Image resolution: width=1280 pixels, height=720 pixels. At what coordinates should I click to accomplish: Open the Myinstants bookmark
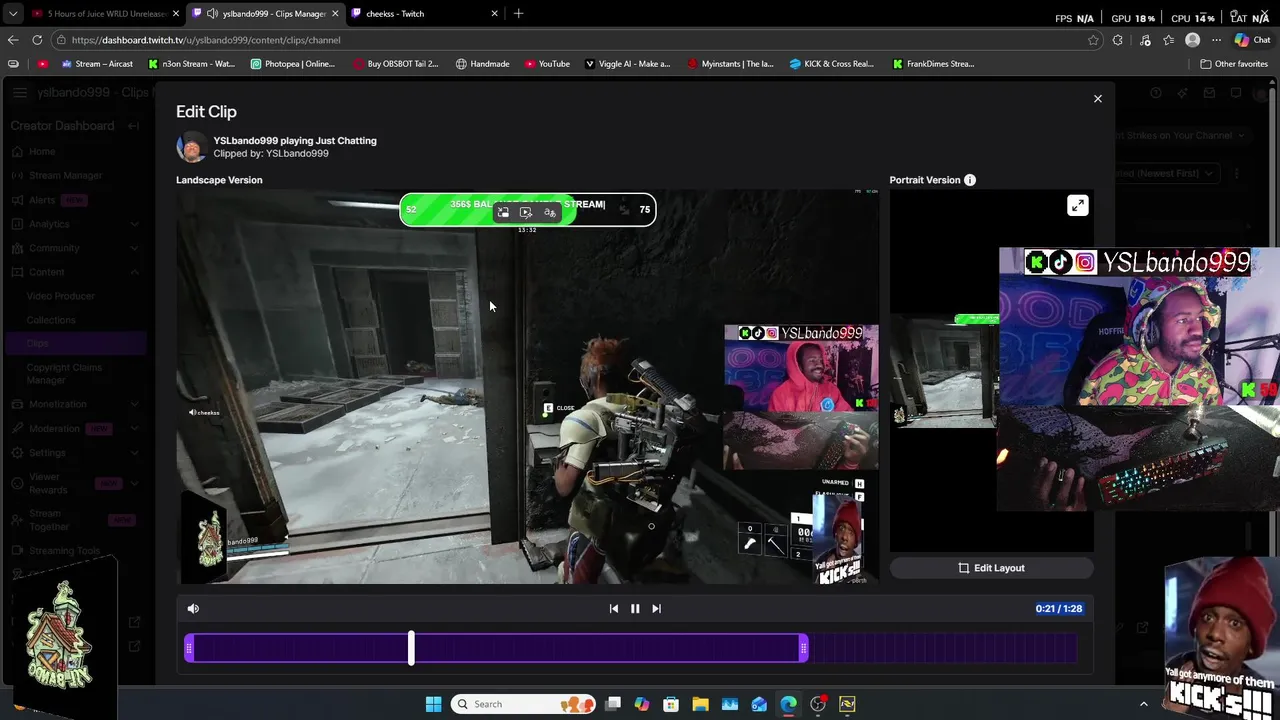coord(730,64)
